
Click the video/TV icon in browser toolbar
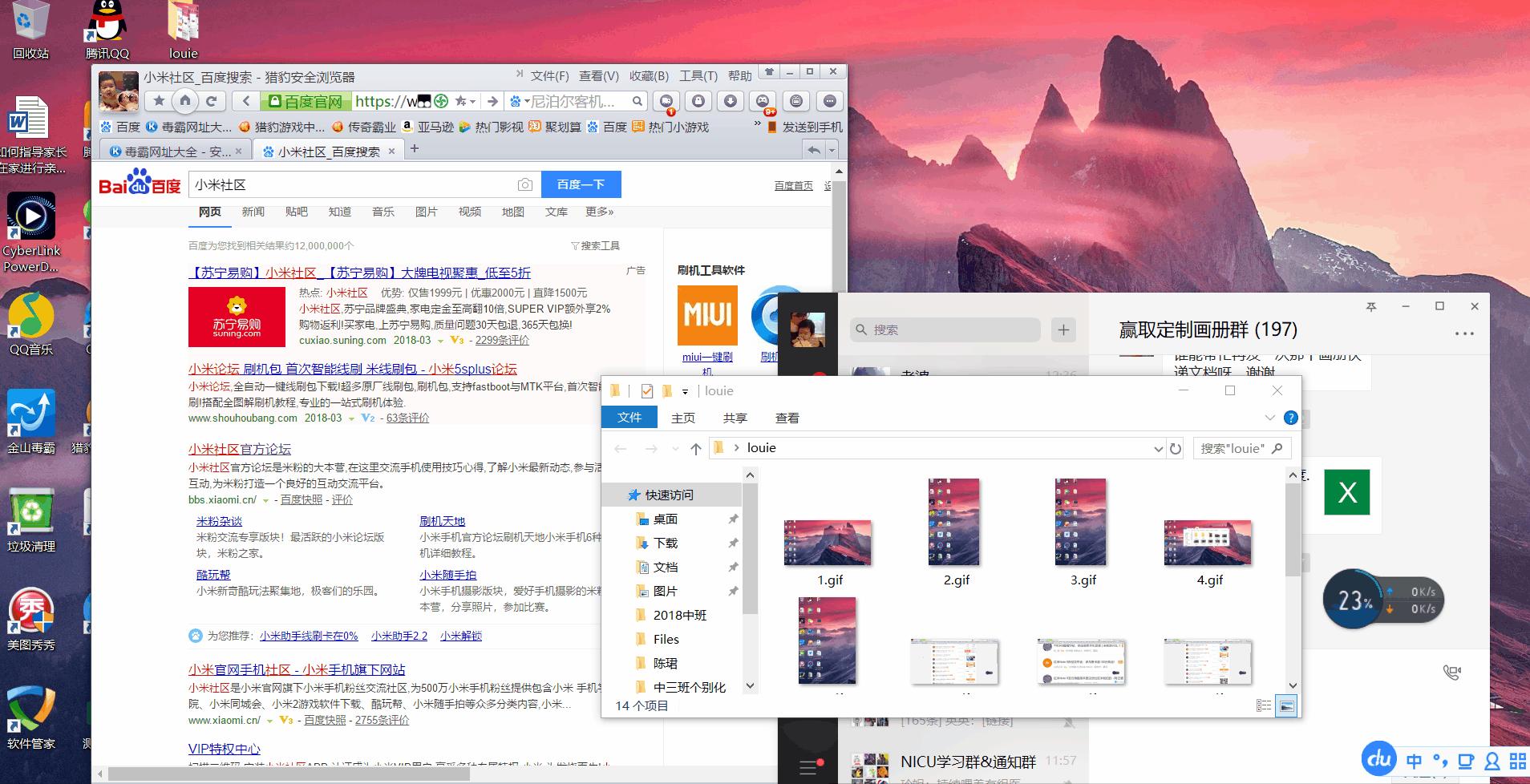coord(796,102)
